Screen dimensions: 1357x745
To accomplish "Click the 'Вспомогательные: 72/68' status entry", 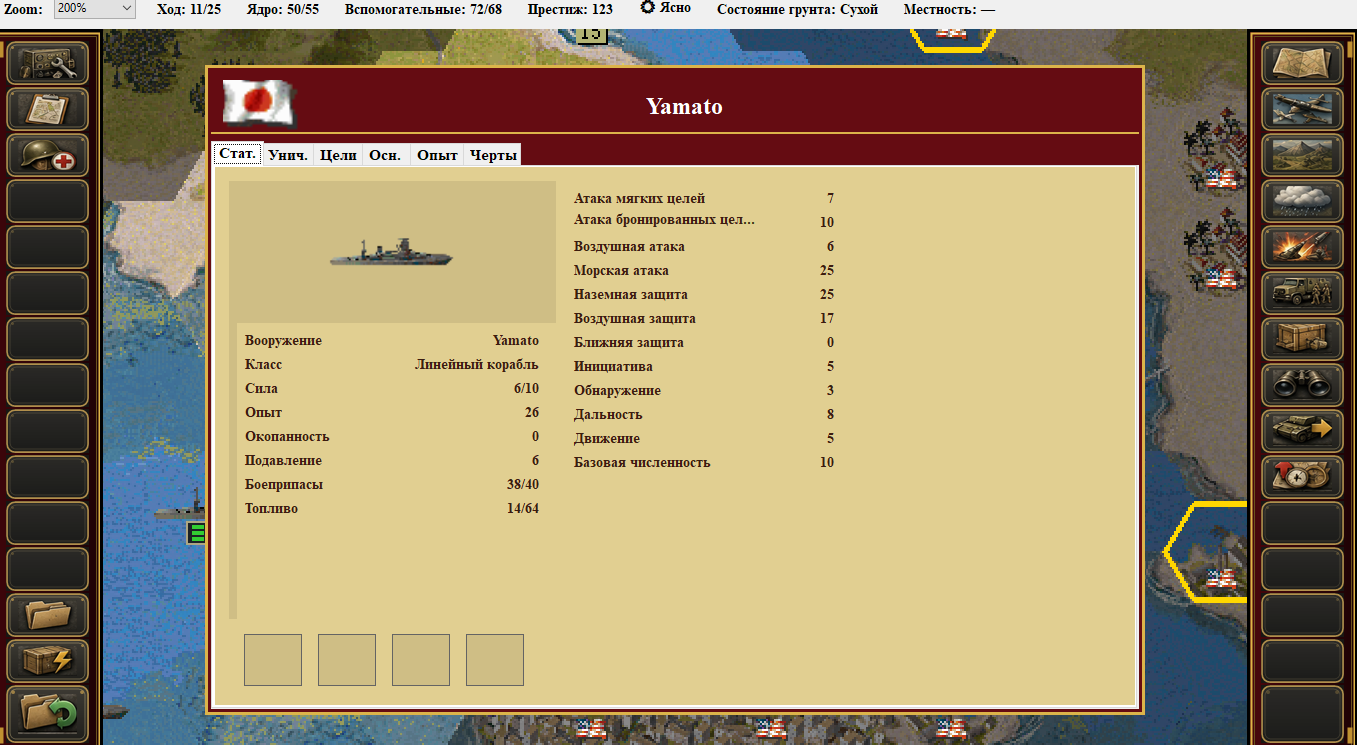I will tap(423, 9).
